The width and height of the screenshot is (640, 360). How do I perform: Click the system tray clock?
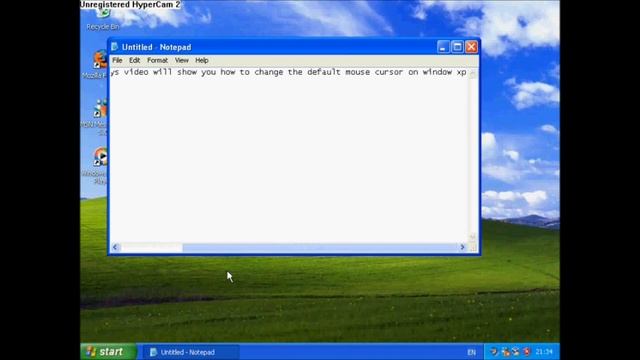pyautogui.click(x=544, y=351)
